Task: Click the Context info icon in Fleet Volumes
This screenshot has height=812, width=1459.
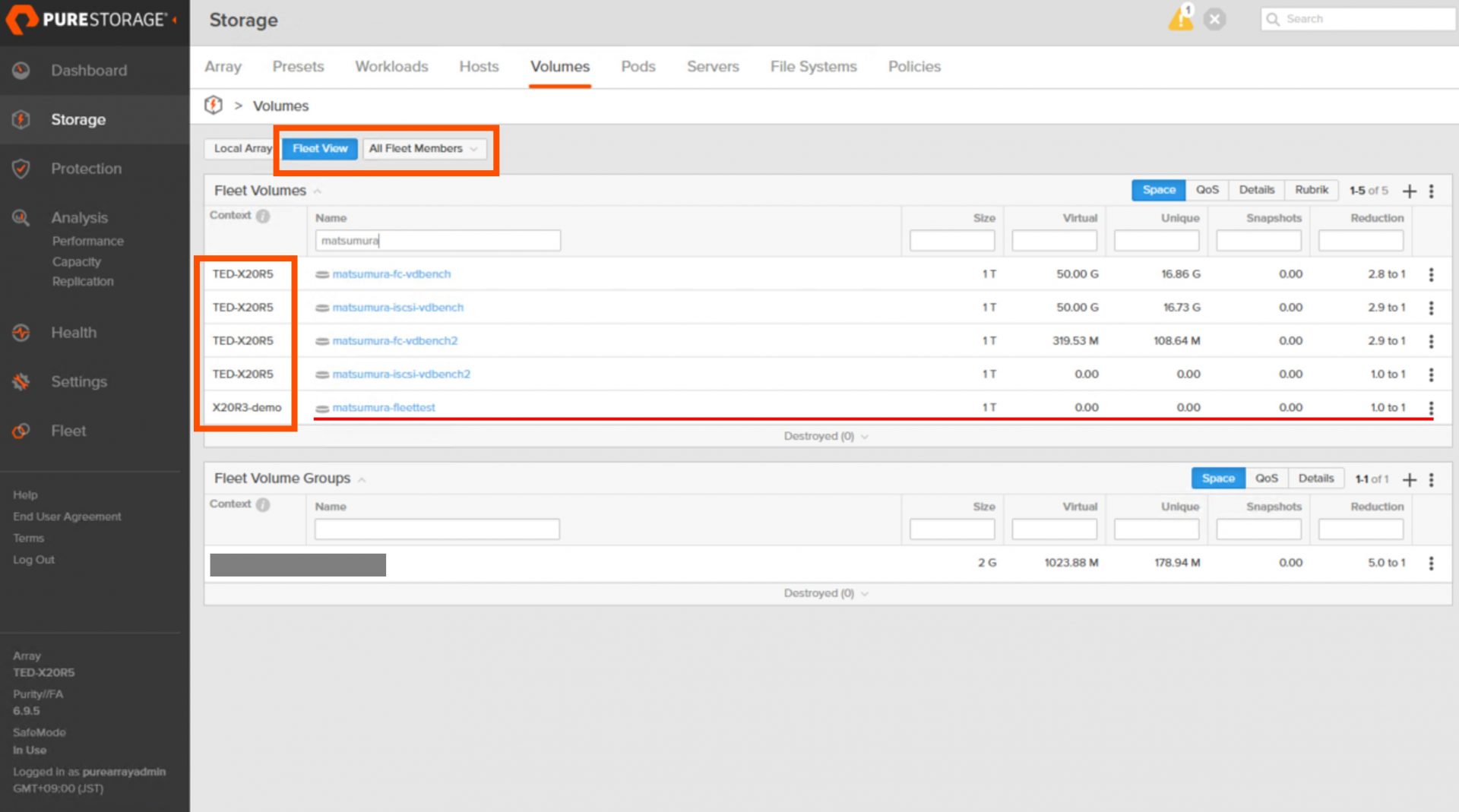Action: 263,216
